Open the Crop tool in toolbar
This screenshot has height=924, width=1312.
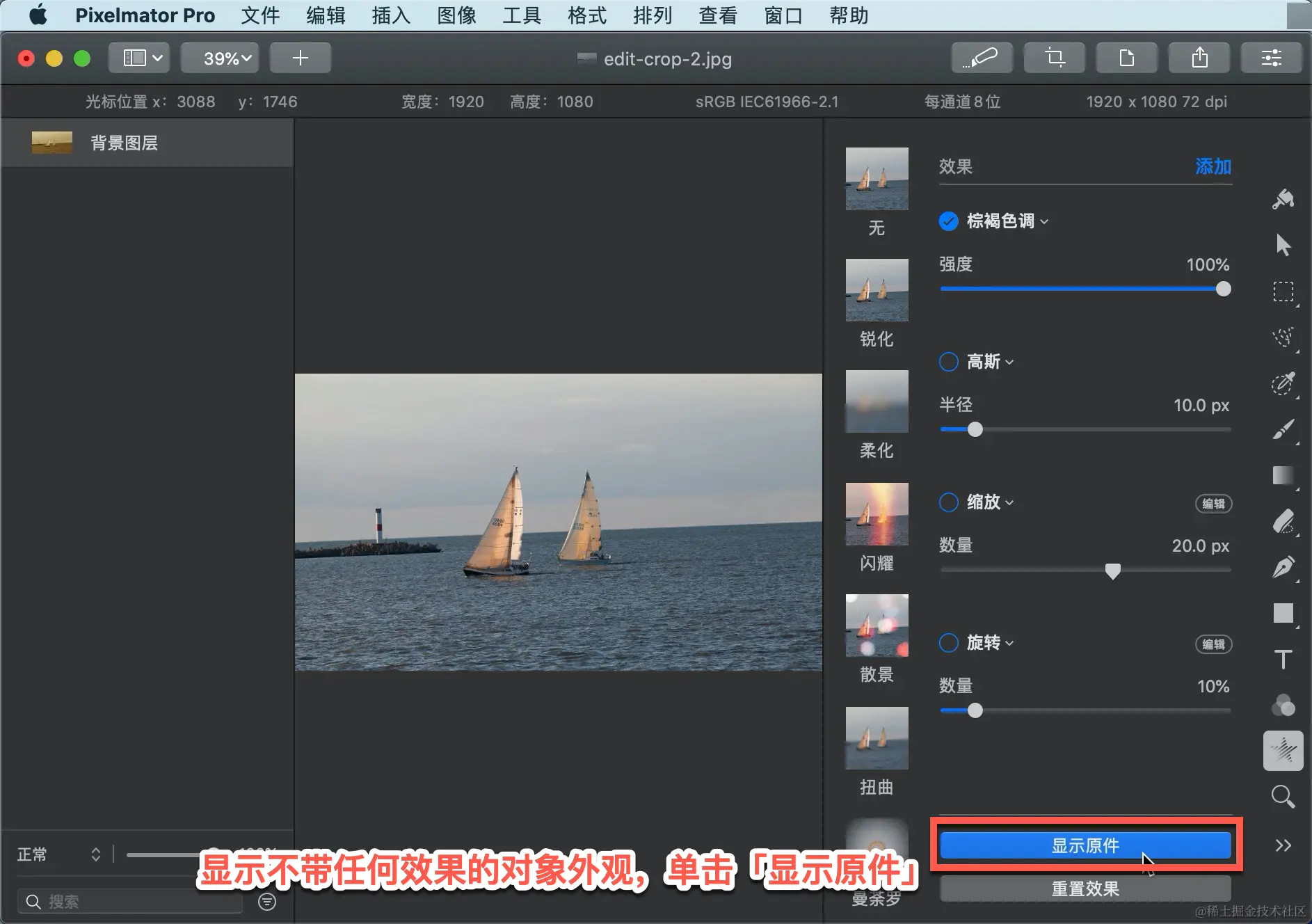pos(1055,58)
